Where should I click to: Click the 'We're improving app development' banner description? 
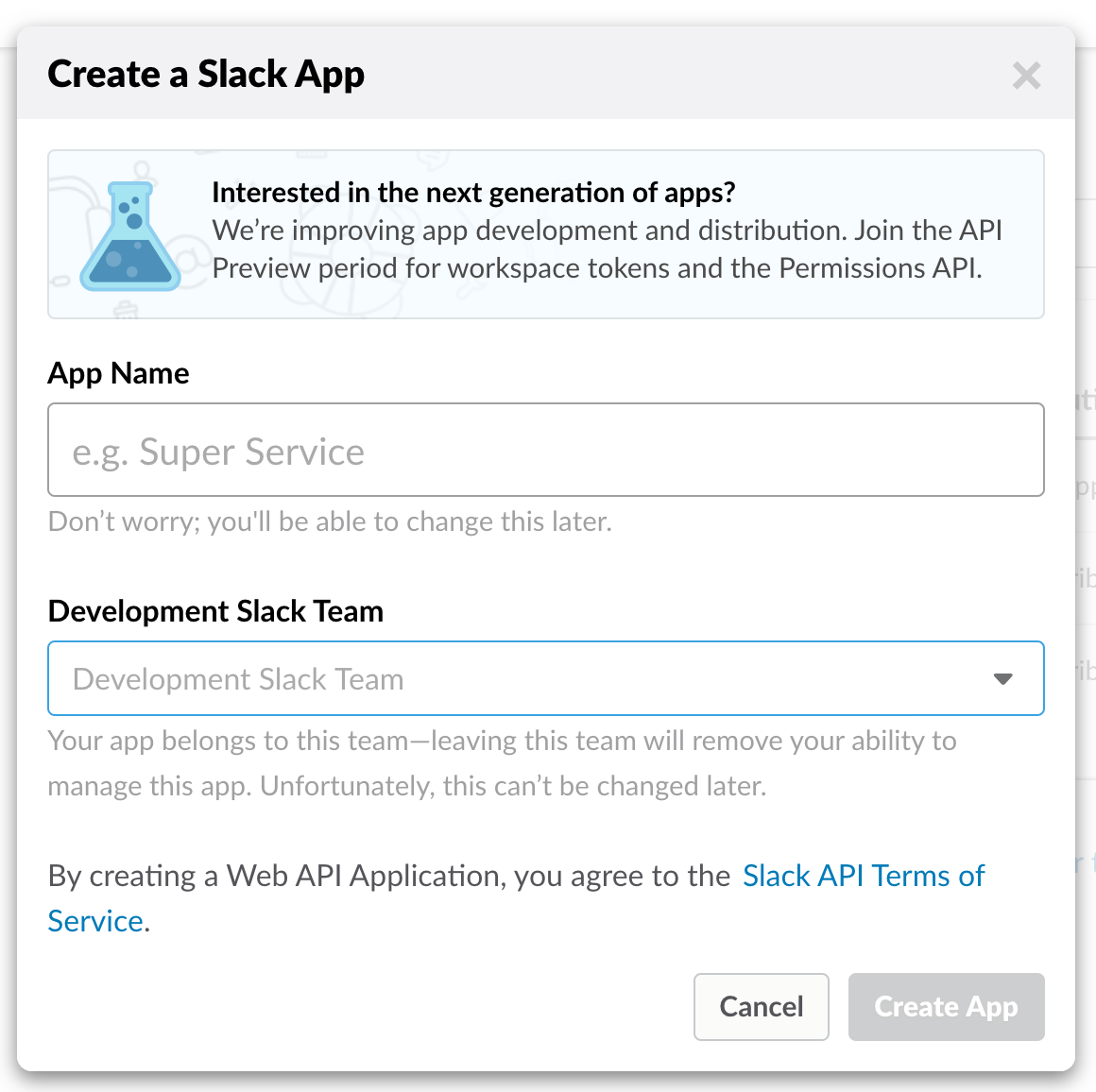pyautogui.click(x=607, y=249)
